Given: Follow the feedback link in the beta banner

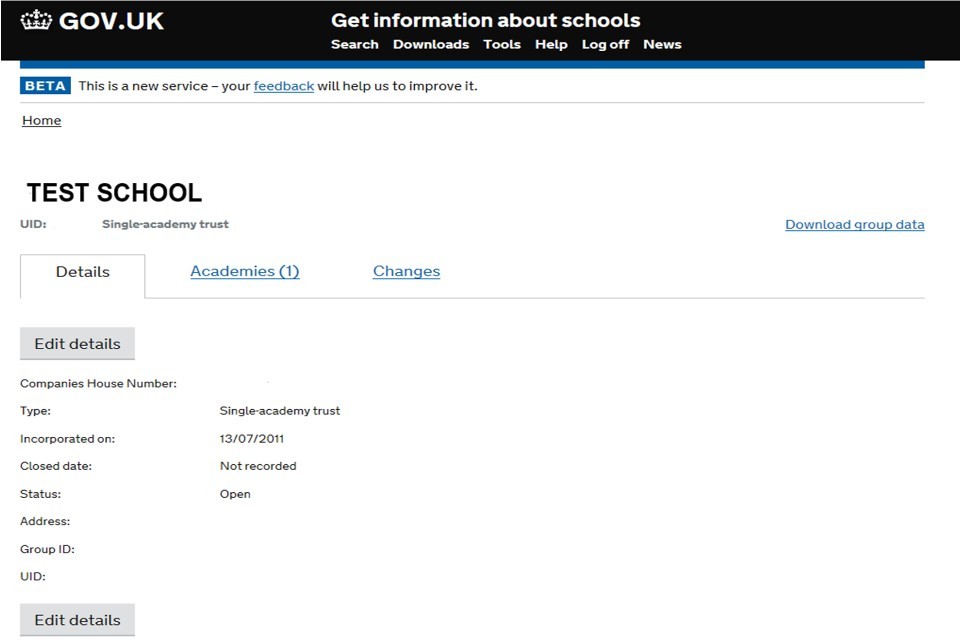Looking at the screenshot, I should (283, 86).
